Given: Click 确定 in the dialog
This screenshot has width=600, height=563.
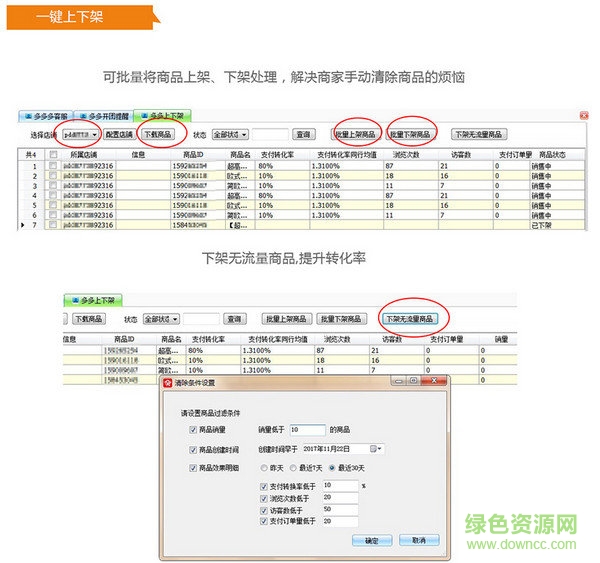Looking at the screenshot, I should point(372,540).
